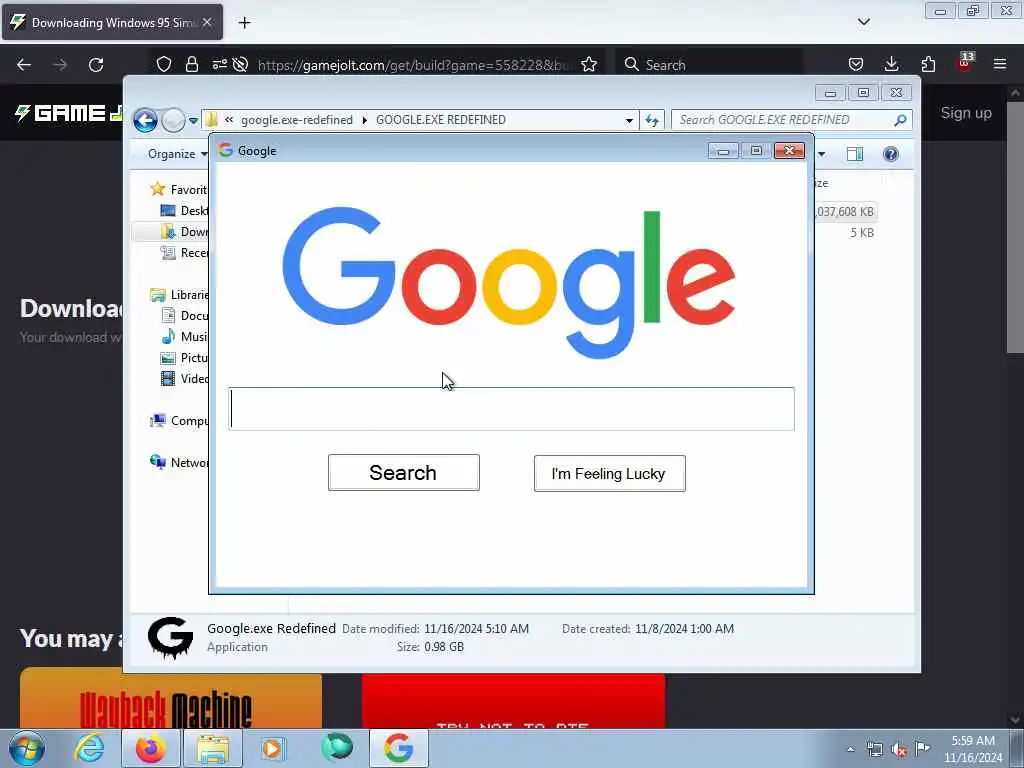Open Windows Explorer from the taskbar
The width and height of the screenshot is (1024, 768).
click(x=213, y=748)
